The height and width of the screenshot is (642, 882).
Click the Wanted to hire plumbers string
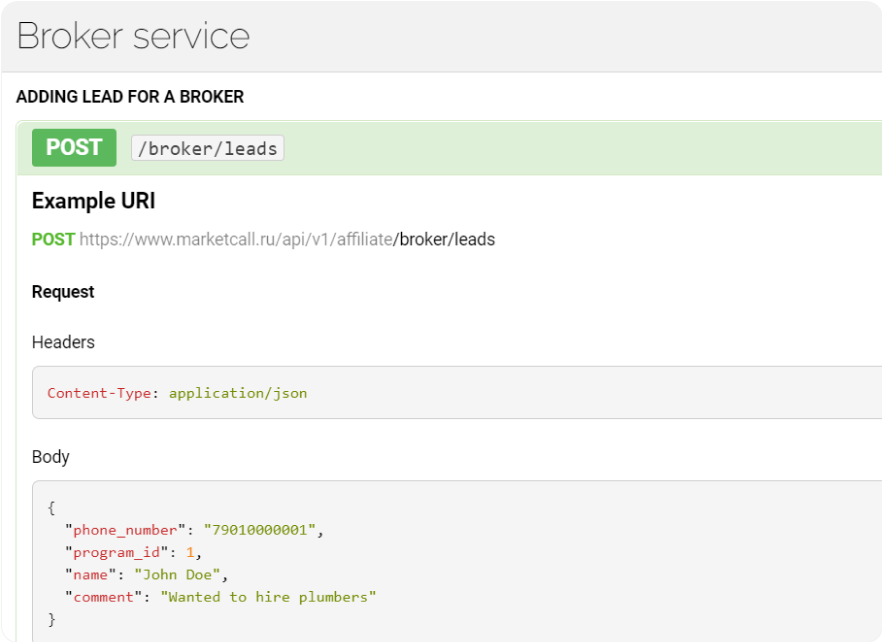[268, 597]
